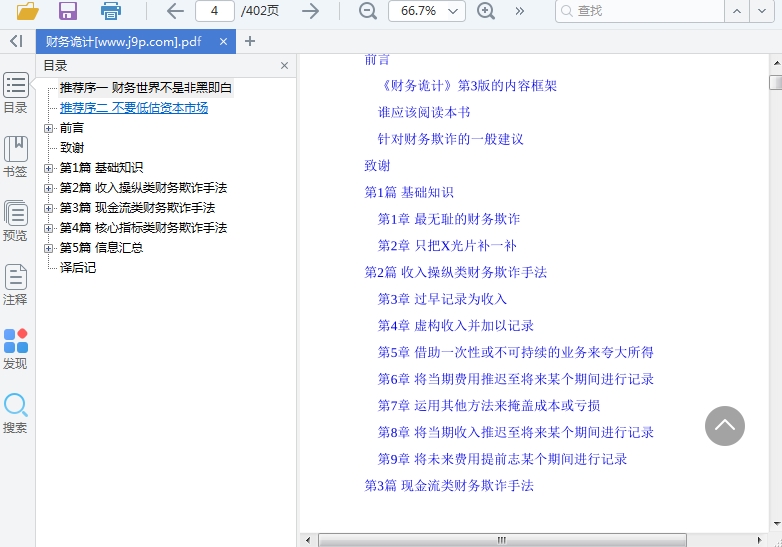Expand the 第1篇 基础知识 node
This screenshot has height=547, width=782.
48,168
